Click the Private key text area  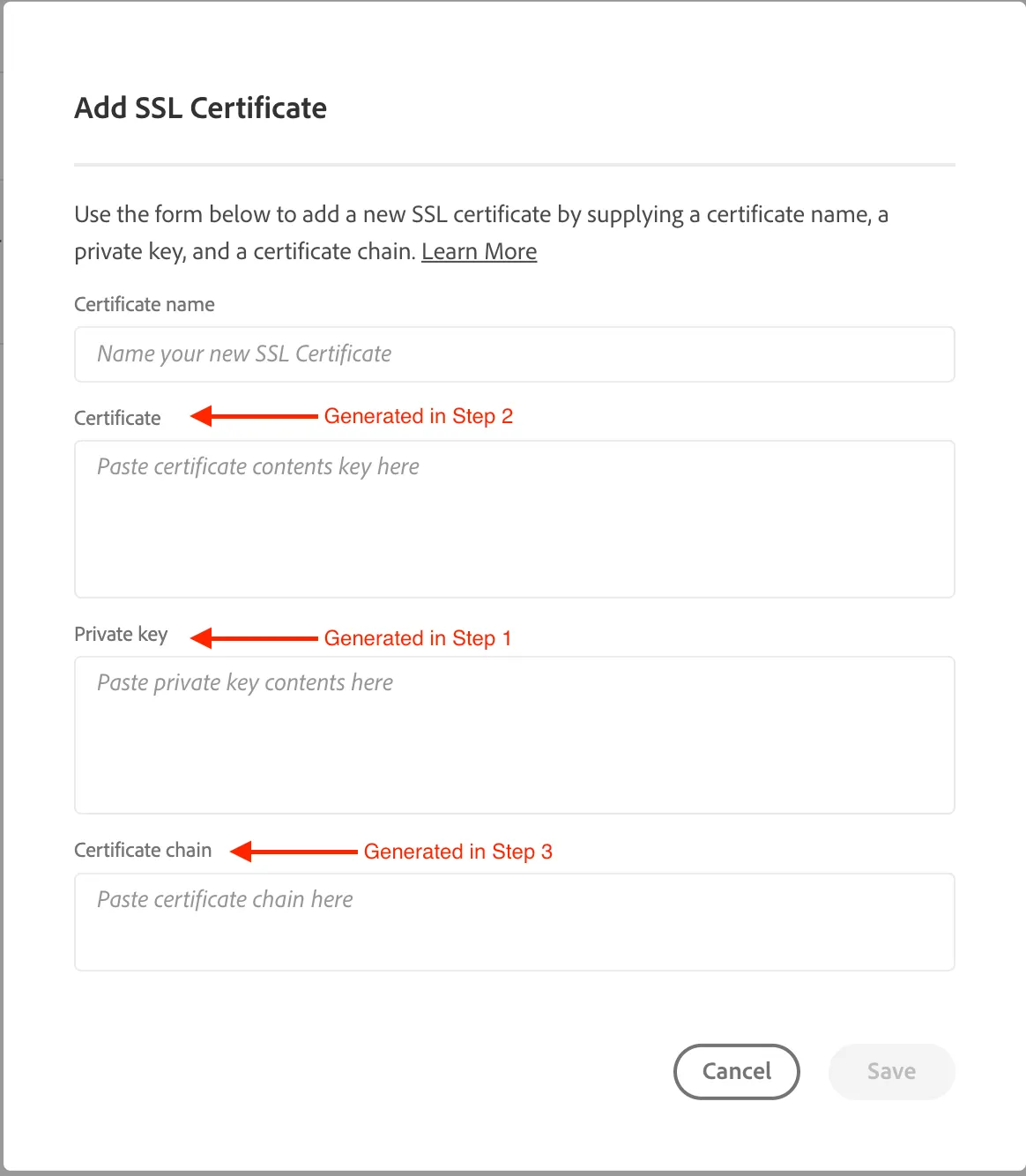pyautogui.click(x=514, y=734)
